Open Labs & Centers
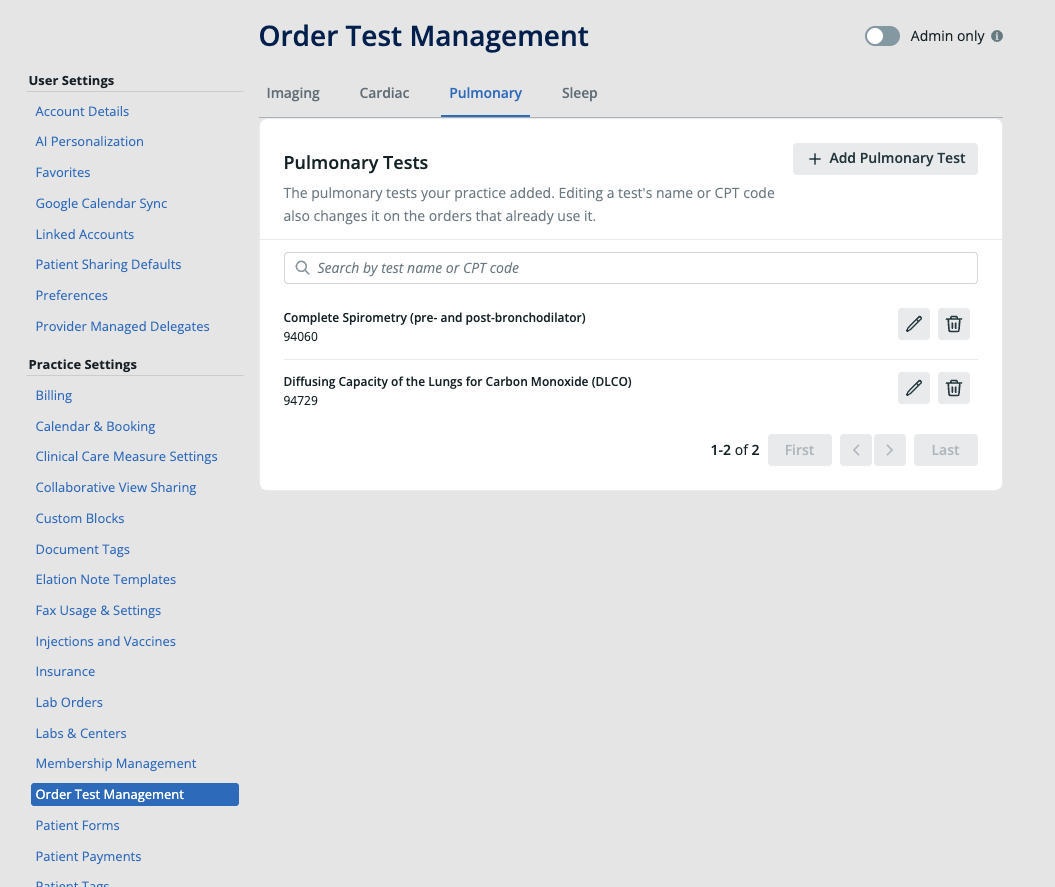This screenshot has width=1055, height=887. 81,734
